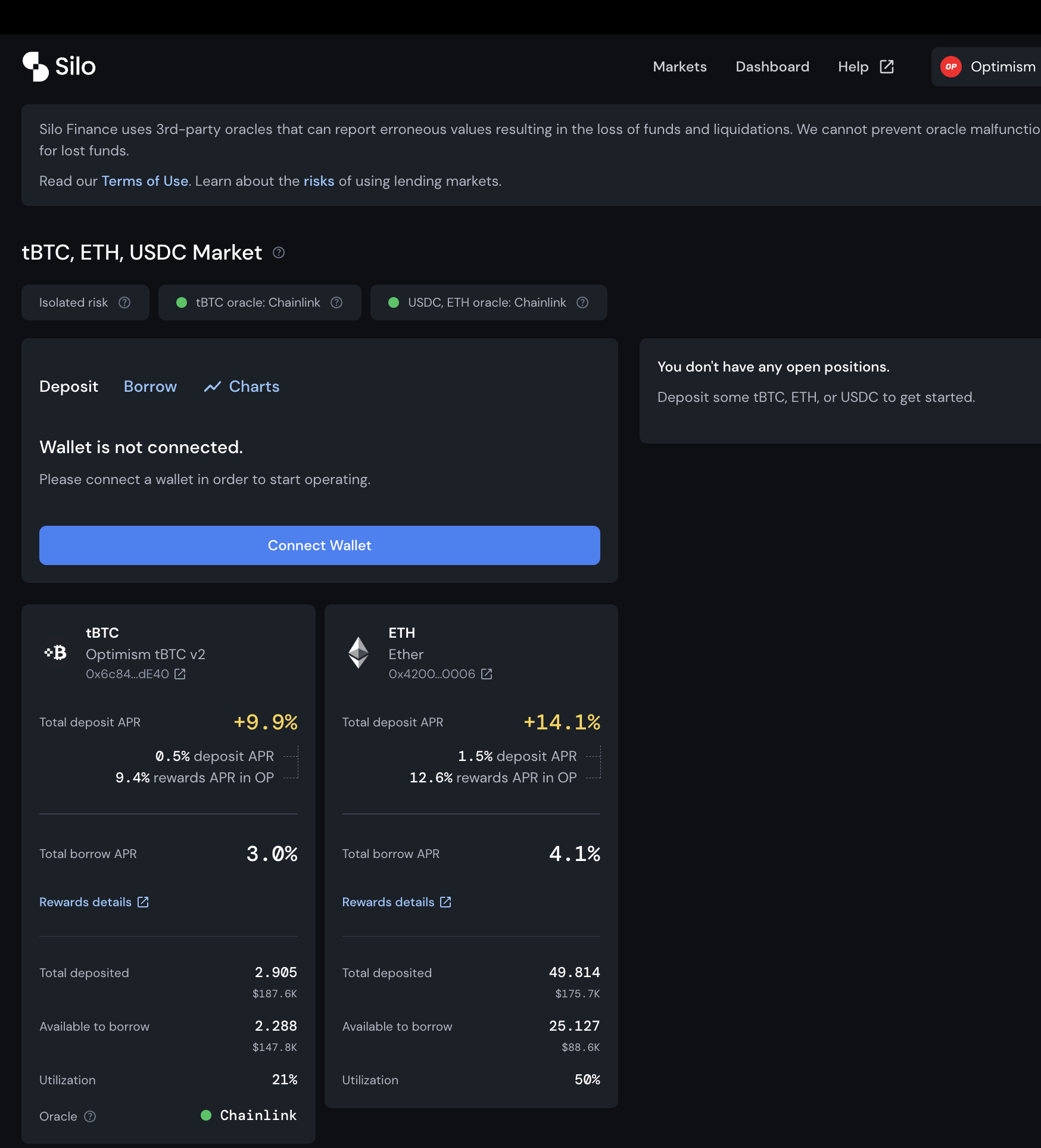Click the USDC, ETH oracle help icon
This screenshot has width=1041, height=1148.
(x=582, y=302)
